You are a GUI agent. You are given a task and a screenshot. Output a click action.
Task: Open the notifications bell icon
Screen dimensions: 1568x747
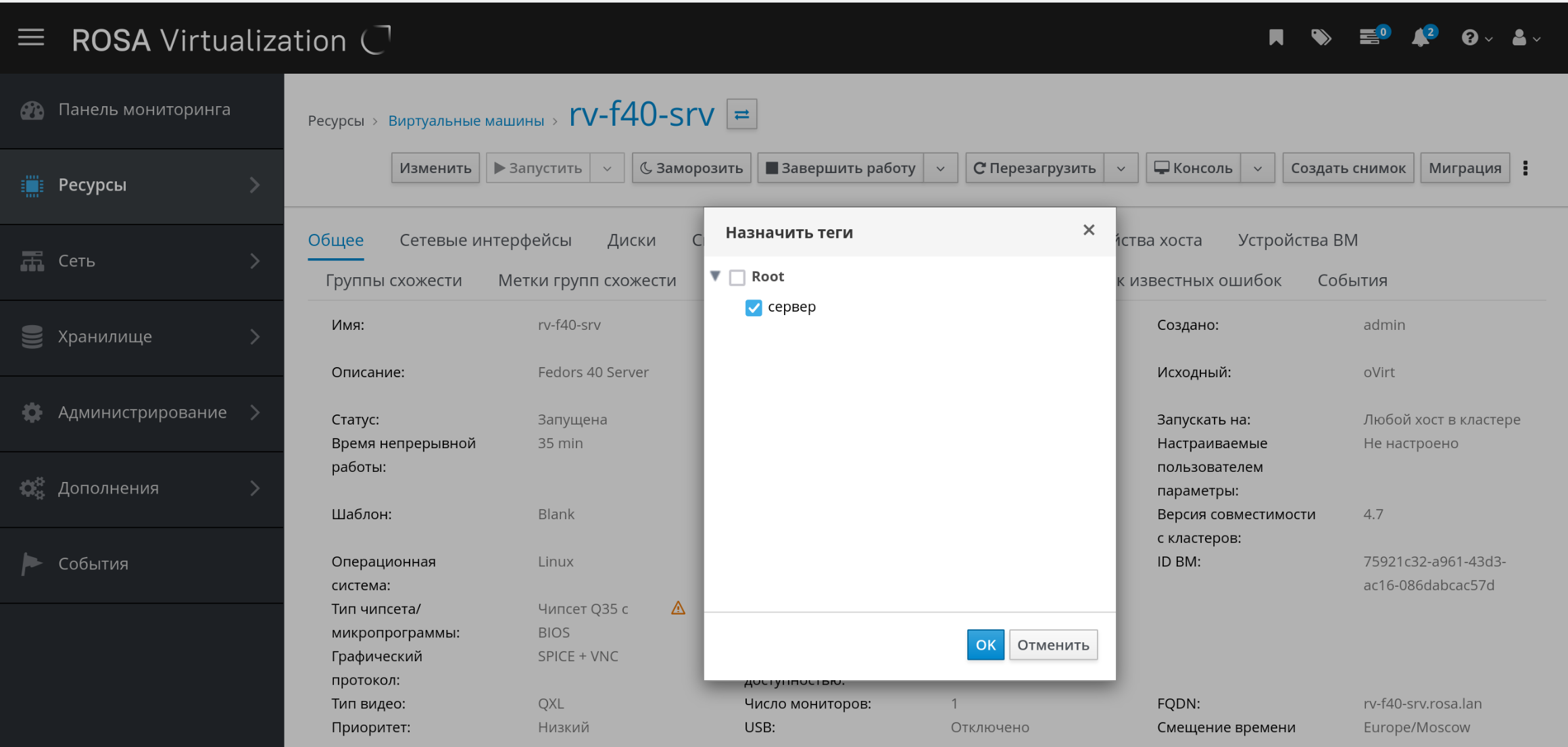(1420, 38)
